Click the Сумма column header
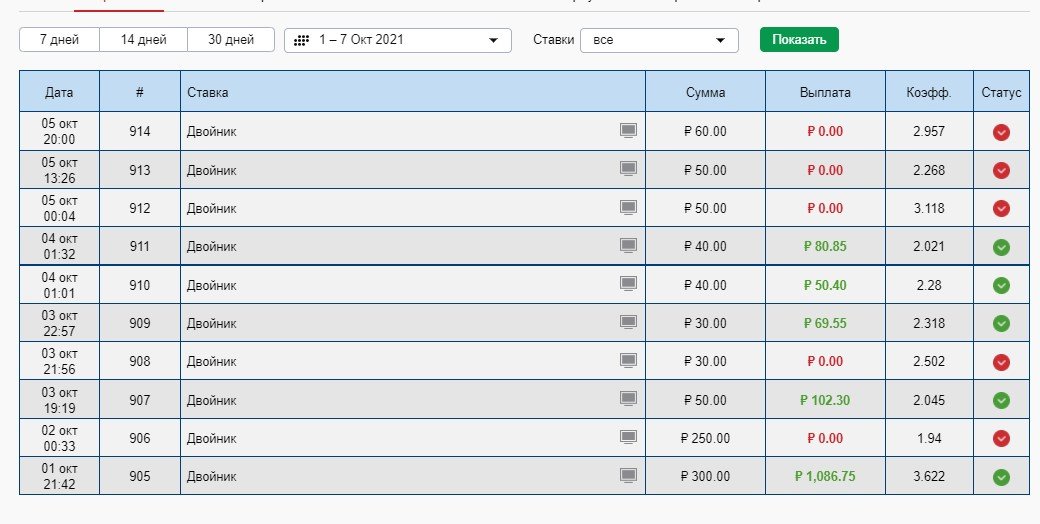 coord(705,92)
